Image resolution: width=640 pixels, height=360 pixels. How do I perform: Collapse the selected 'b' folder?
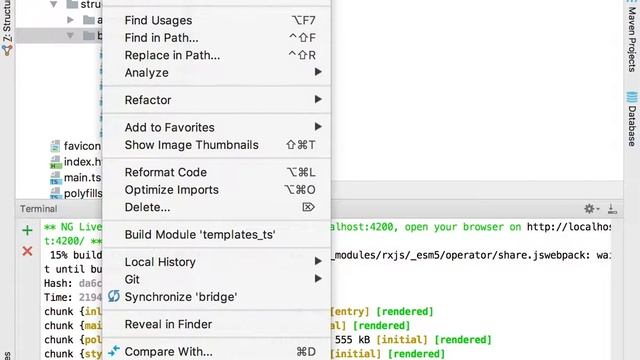70,36
